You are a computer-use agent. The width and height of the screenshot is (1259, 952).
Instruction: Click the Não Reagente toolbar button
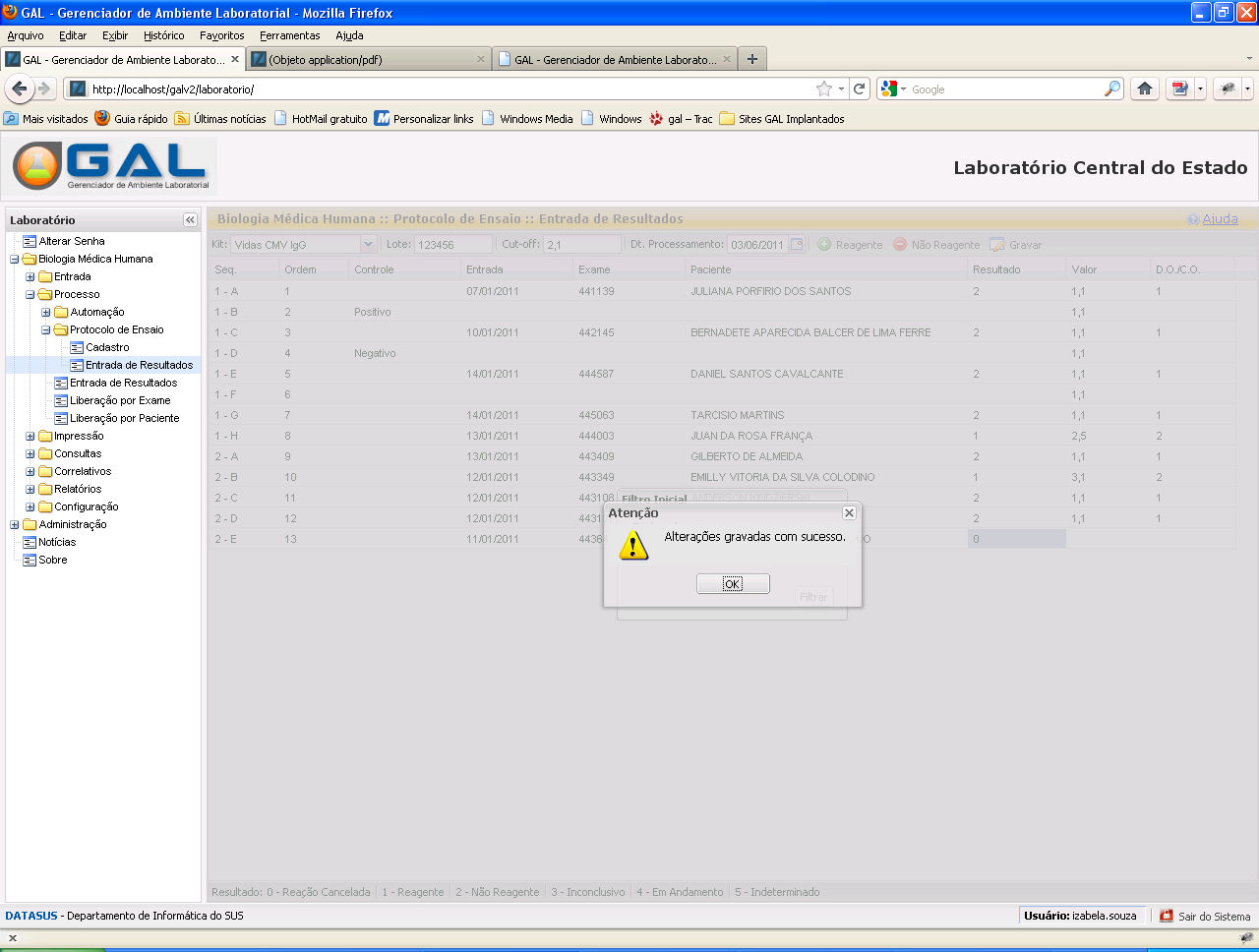[x=936, y=245]
